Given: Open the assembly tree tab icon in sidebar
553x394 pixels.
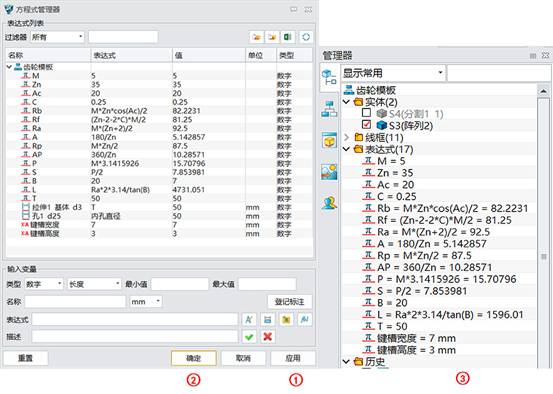Looking at the screenshot, I should pyautogui.click(x=329, y=109).
